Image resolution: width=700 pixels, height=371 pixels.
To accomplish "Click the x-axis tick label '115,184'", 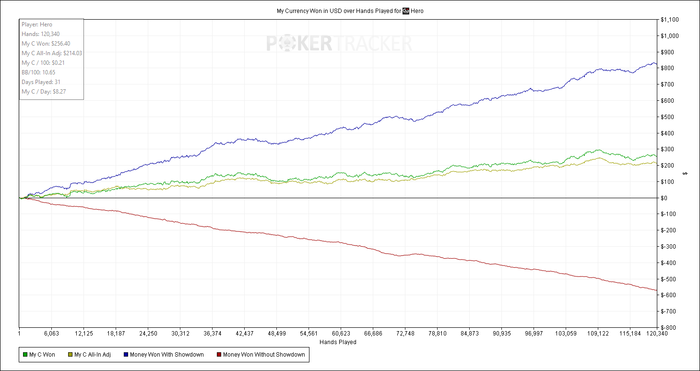I will [630, 333].
